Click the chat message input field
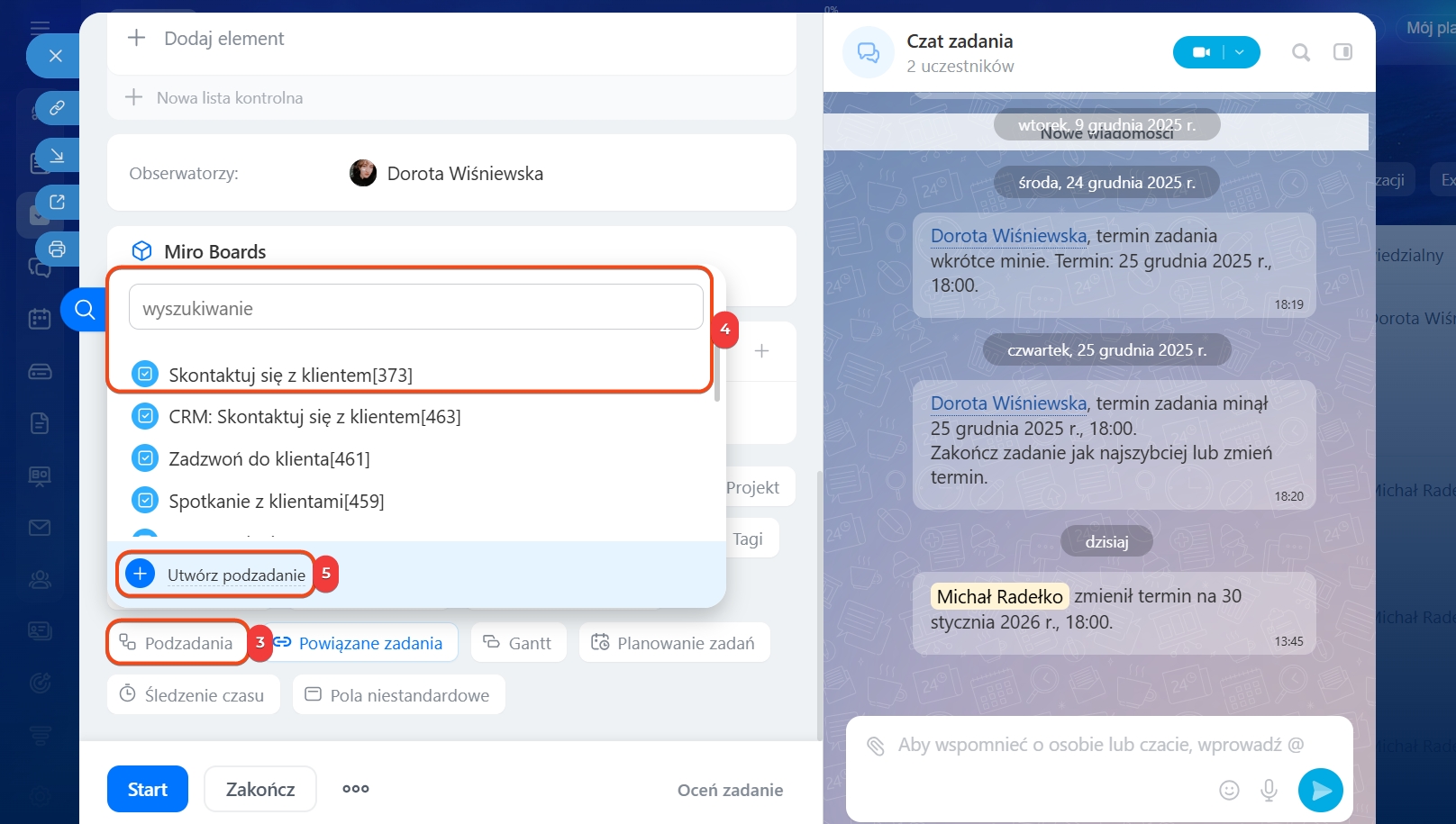This screenshot has height=824, width=1456. tap(1099, 745)
